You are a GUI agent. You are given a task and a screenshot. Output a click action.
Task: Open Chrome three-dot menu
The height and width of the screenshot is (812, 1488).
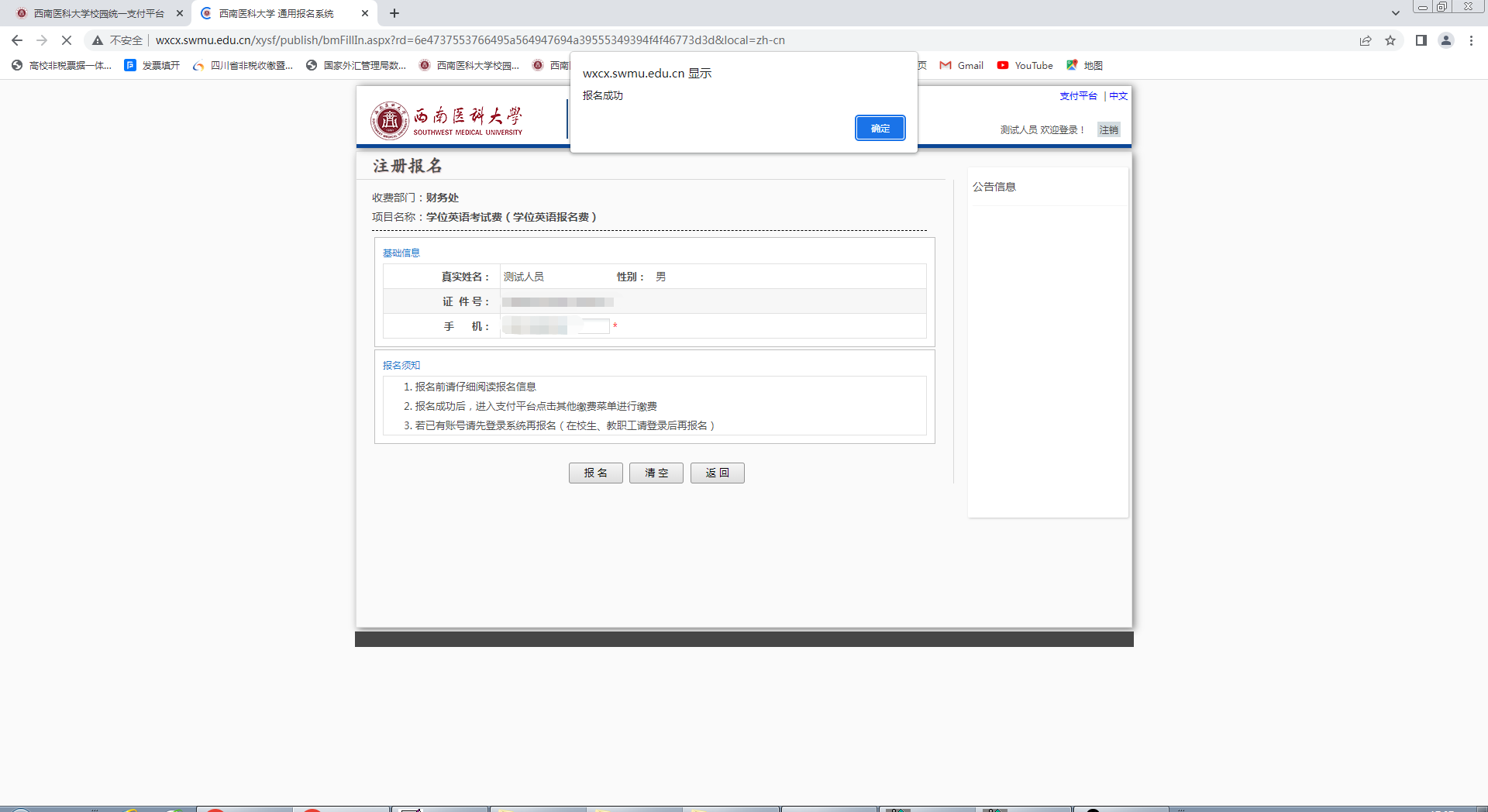coord(1471,40)
